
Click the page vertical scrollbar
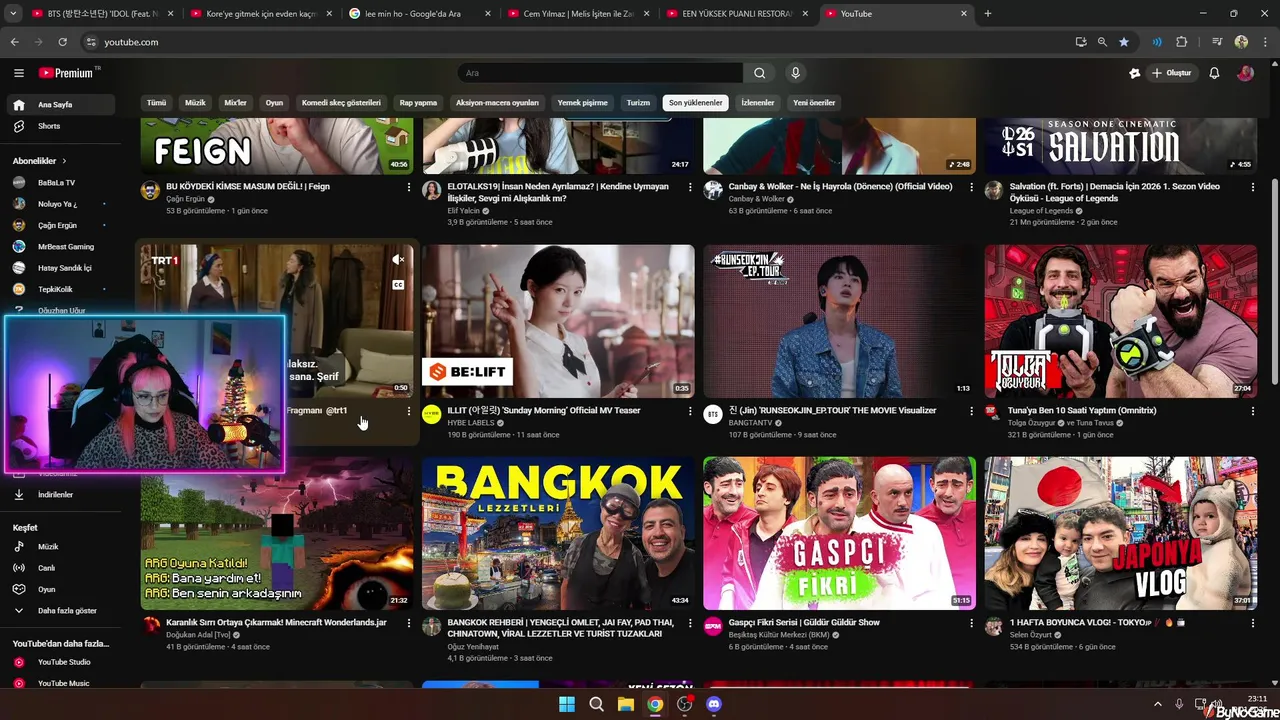(1274, 282)
